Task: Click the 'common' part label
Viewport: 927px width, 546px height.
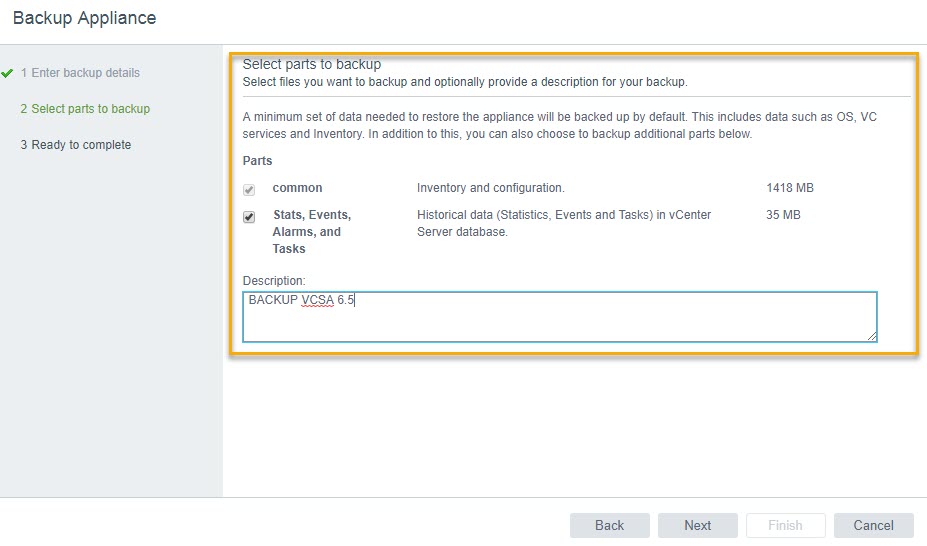Action: 297,188
